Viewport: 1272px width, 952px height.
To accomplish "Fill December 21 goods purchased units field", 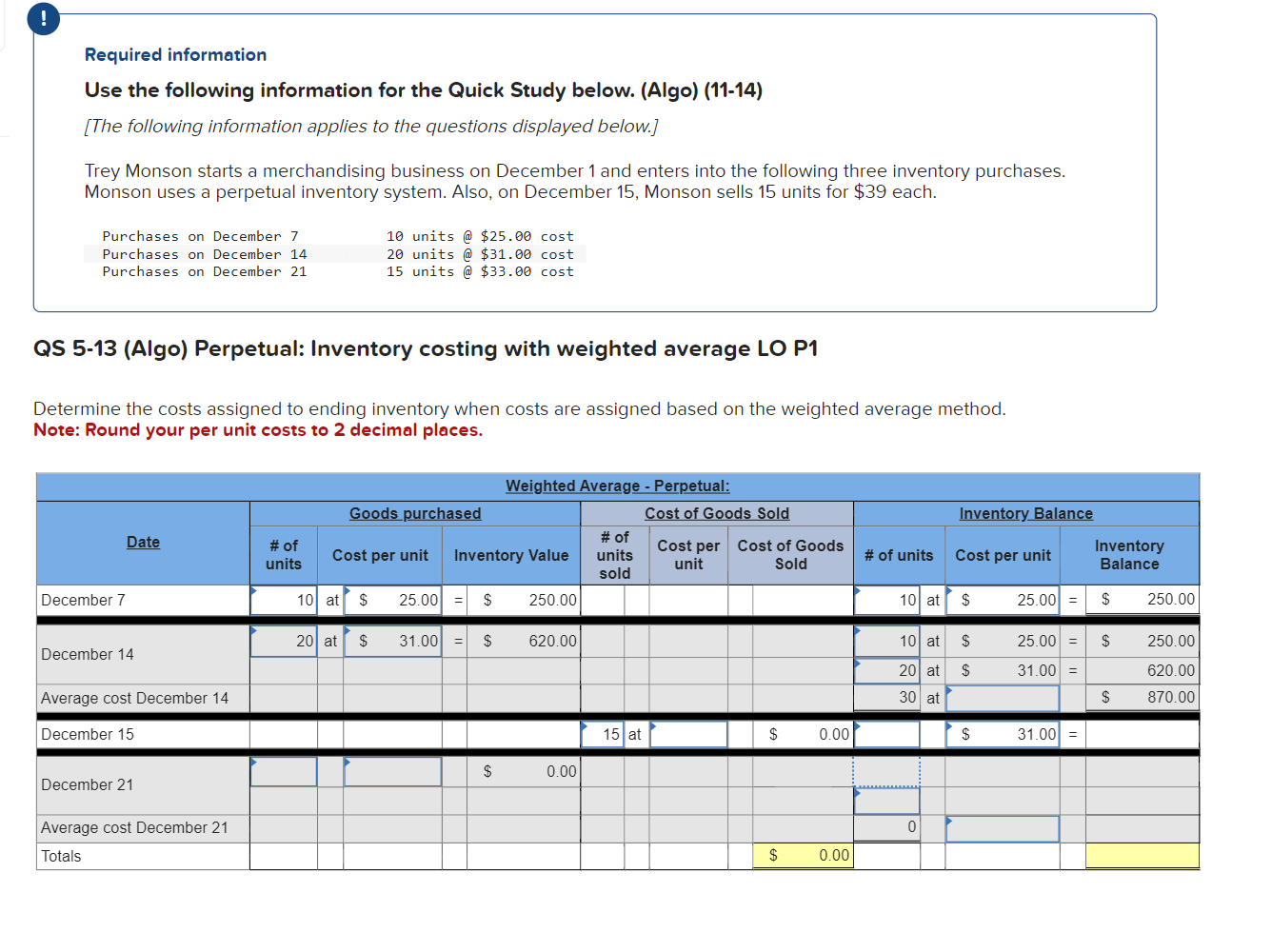I will point(284,771).
